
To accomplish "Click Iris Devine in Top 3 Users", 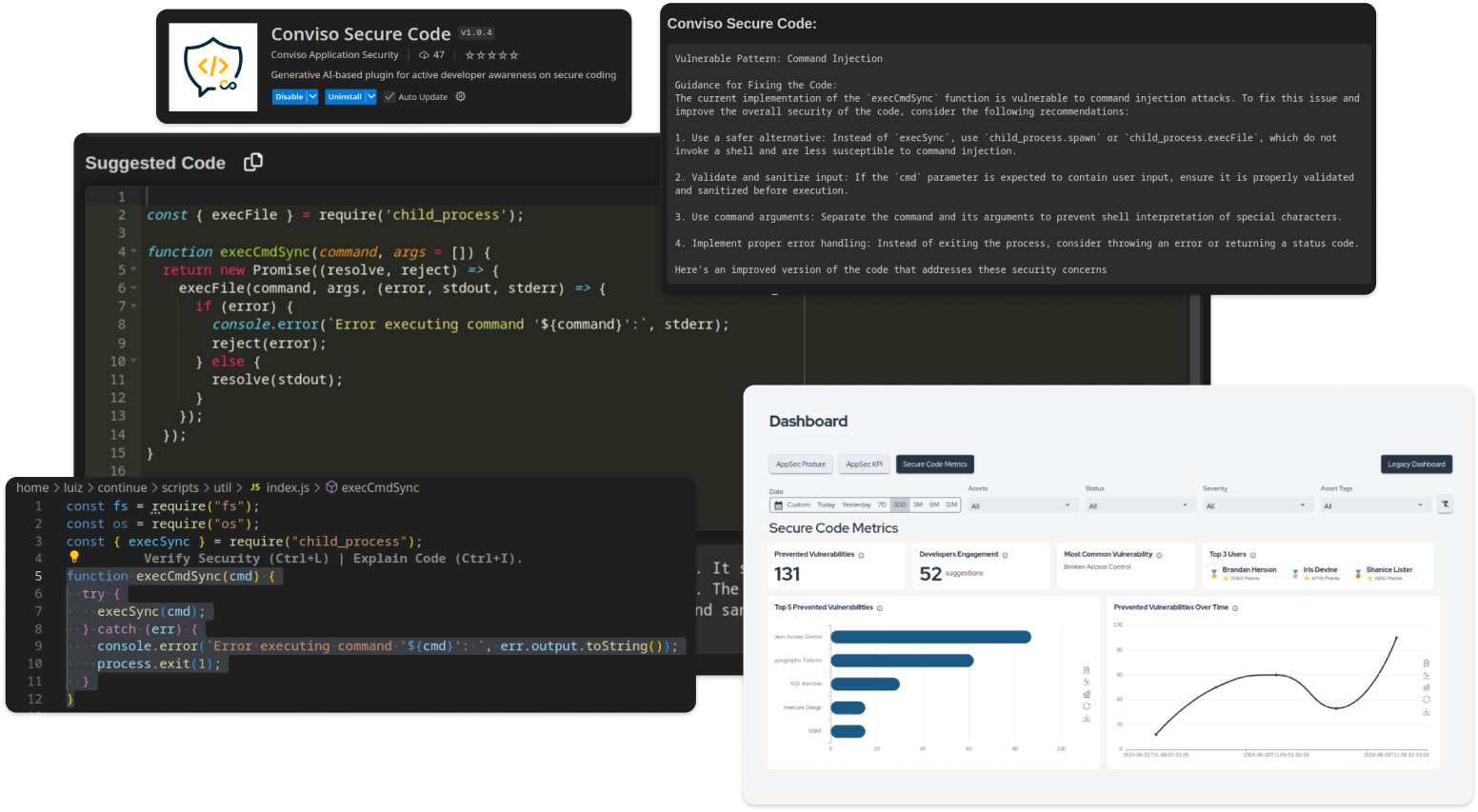I will pyautogui.click(x=1320, y=570).
